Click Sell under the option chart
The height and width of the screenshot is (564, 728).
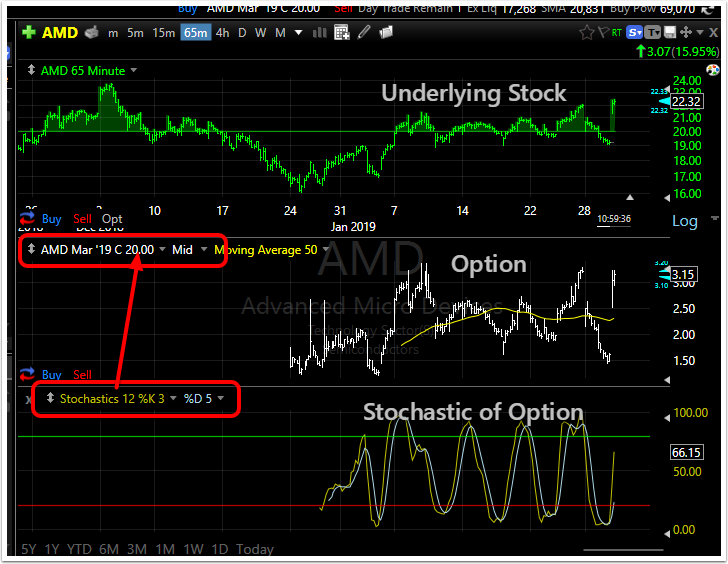point(82,375)
